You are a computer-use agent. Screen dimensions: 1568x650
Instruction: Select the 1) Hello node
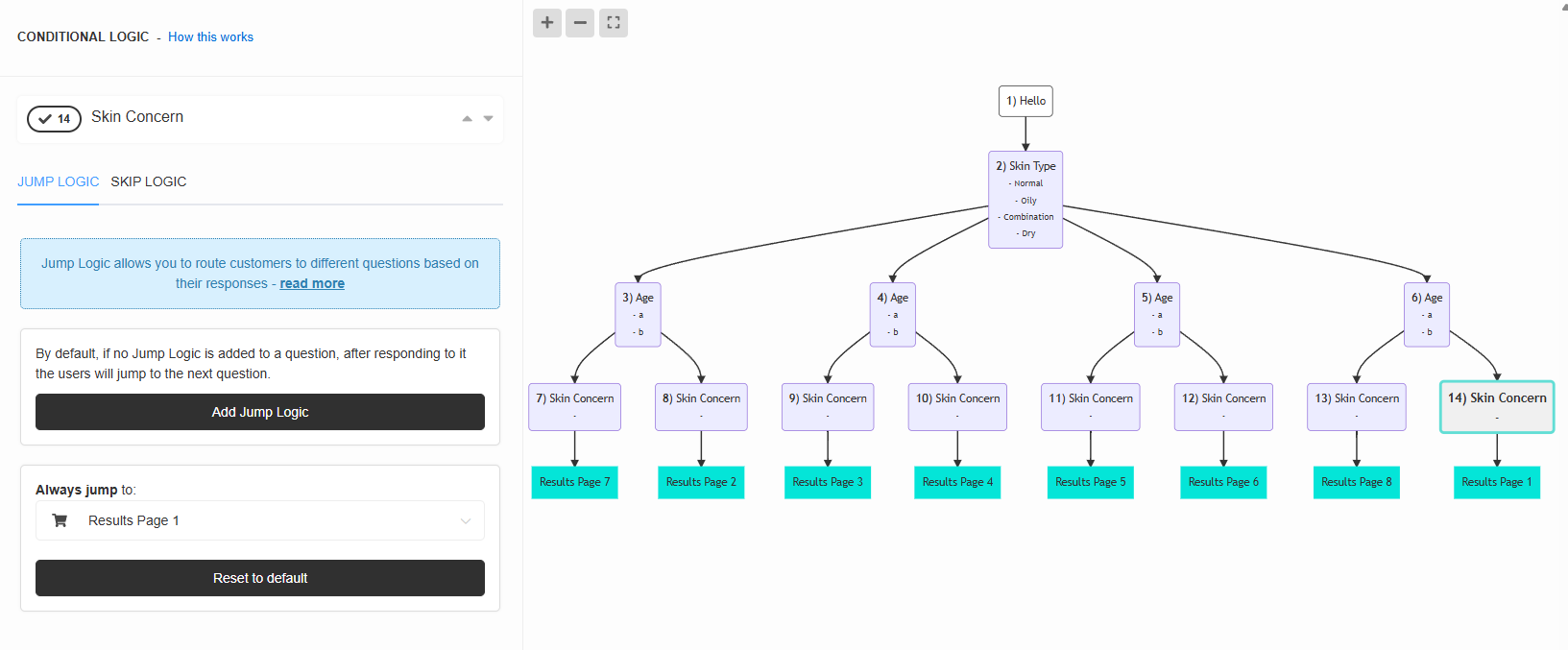tap(1025, 101)
